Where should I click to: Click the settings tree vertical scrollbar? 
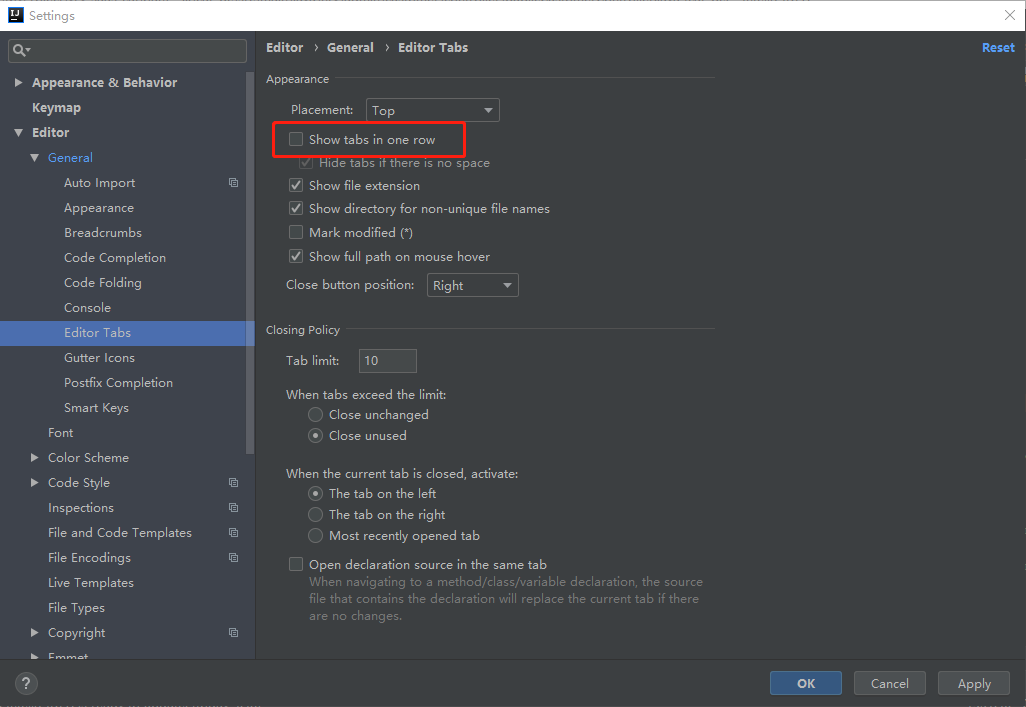pos(249,263)
